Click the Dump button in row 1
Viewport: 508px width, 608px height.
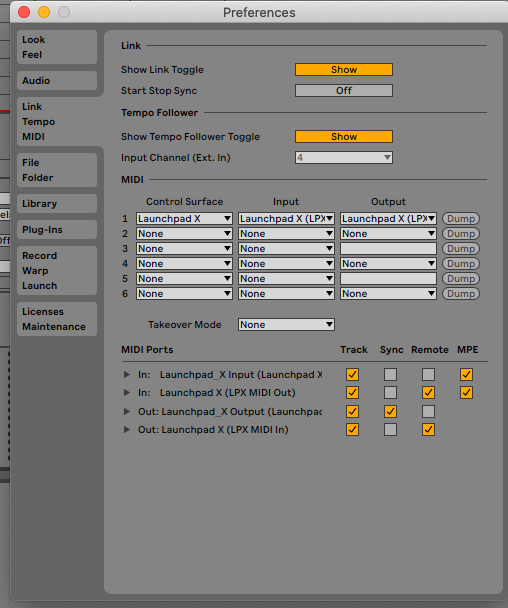tap(461, 219)
